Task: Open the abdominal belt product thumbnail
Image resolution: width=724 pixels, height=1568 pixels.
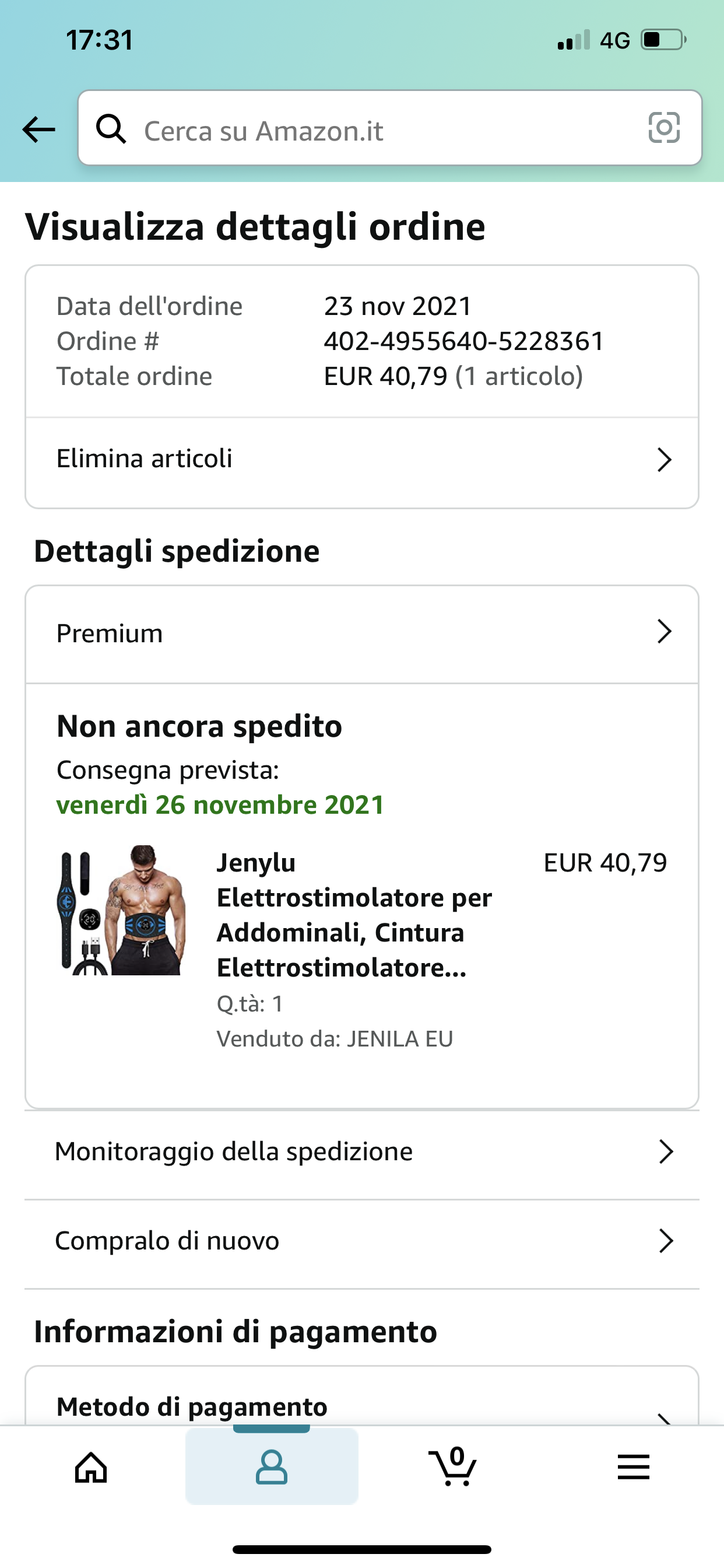Action: [122, 911]
